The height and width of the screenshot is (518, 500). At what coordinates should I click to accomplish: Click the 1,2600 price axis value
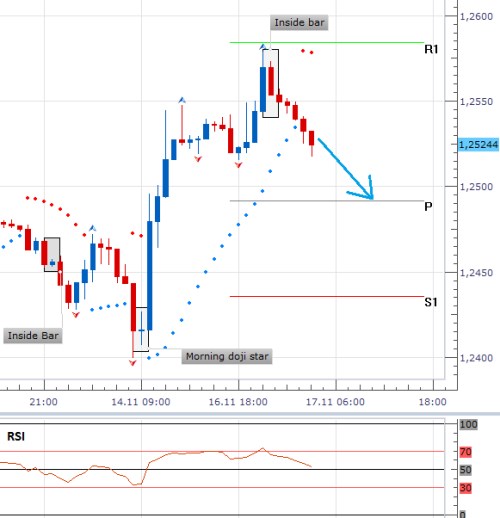pyautogui.click(x=476, y=16)
